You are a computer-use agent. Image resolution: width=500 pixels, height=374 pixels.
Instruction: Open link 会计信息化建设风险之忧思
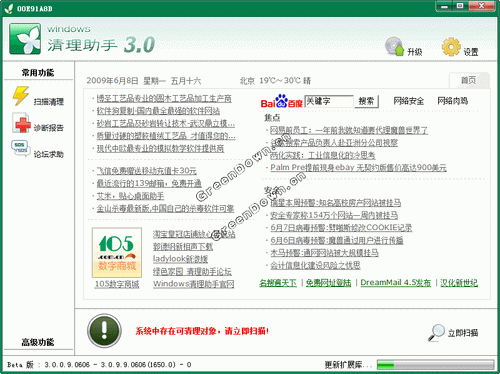point(315,265)
